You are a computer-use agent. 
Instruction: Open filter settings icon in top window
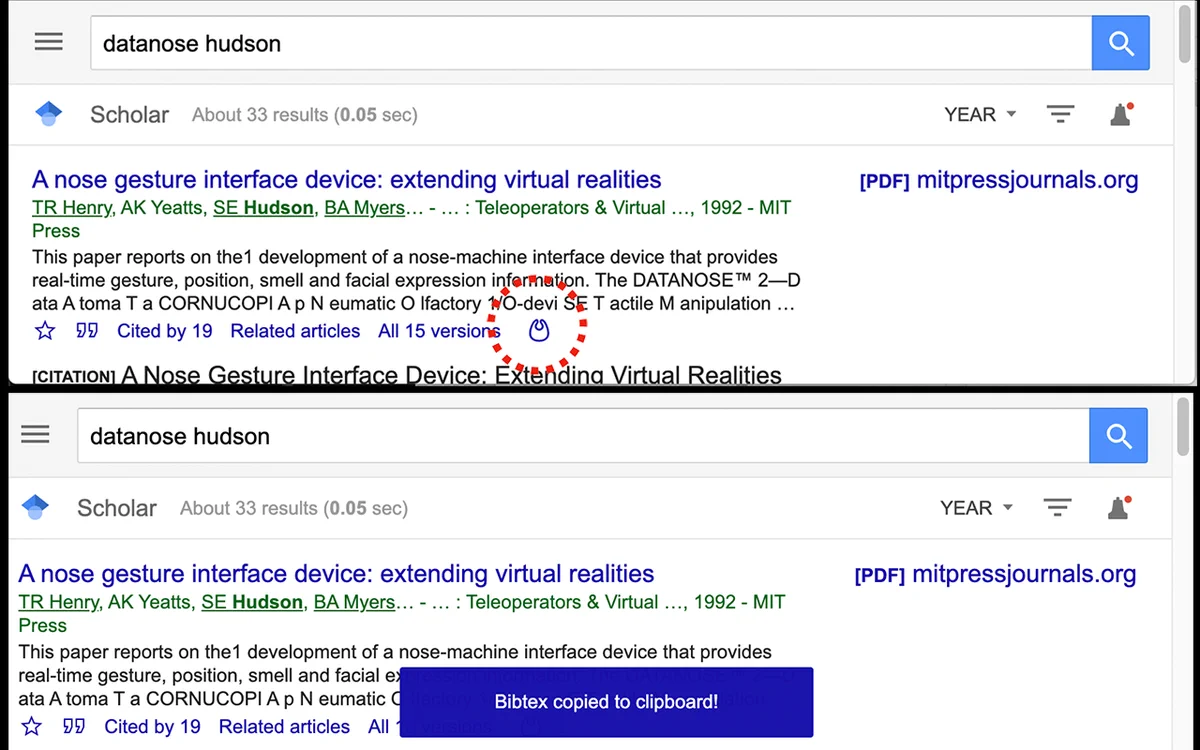(1060, 114)
